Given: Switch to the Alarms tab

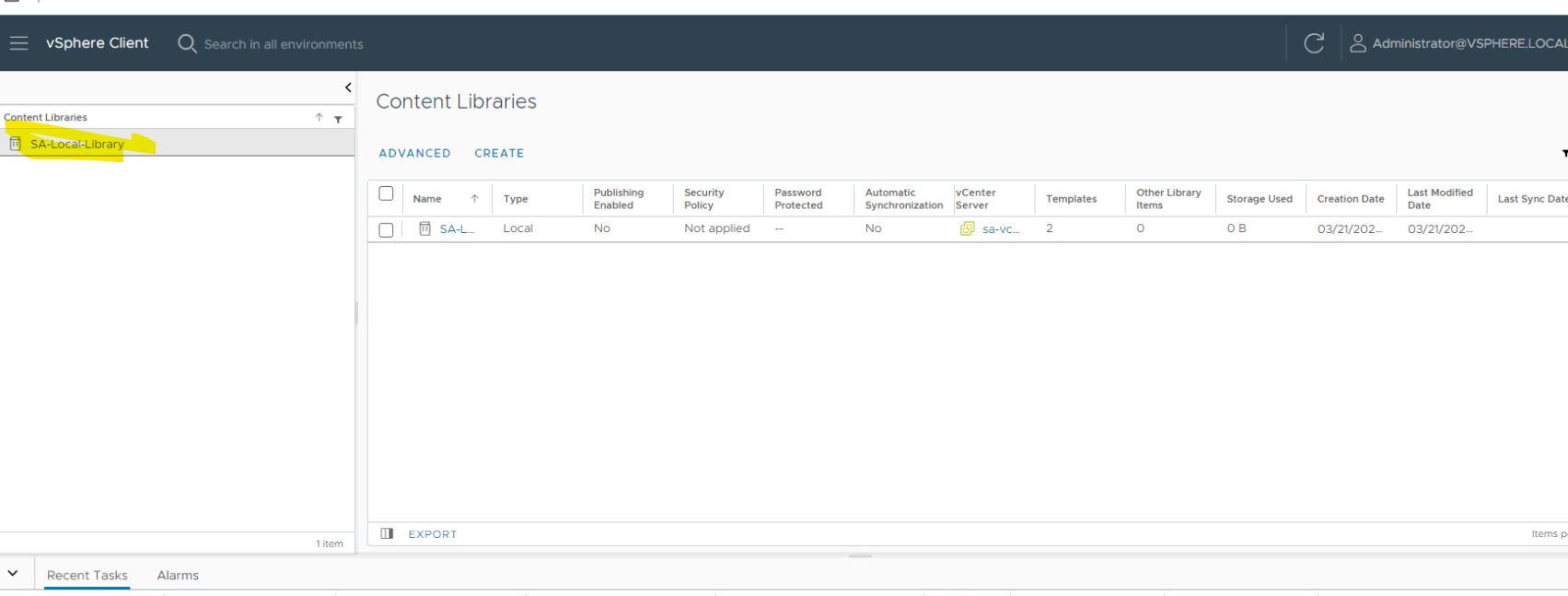Looking at the screenshot, I should tap(178, 575).
